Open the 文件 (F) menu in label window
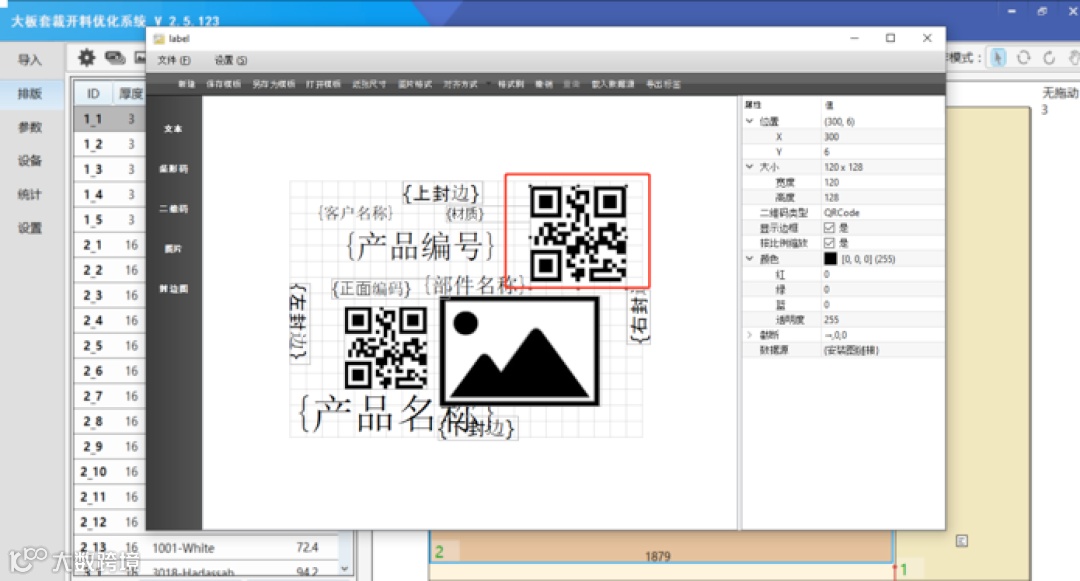Image resolution: width=1080 pixels, height=581 pixels. pyautogui.click(x=174, y=61)
